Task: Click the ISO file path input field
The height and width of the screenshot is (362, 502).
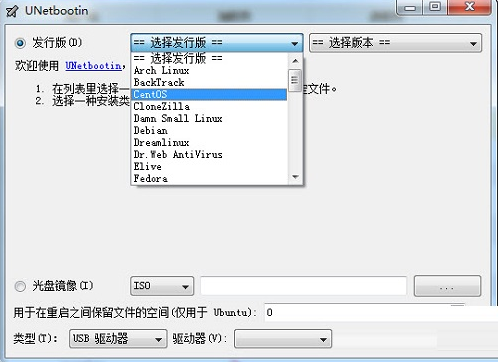Action: point(304,286)
